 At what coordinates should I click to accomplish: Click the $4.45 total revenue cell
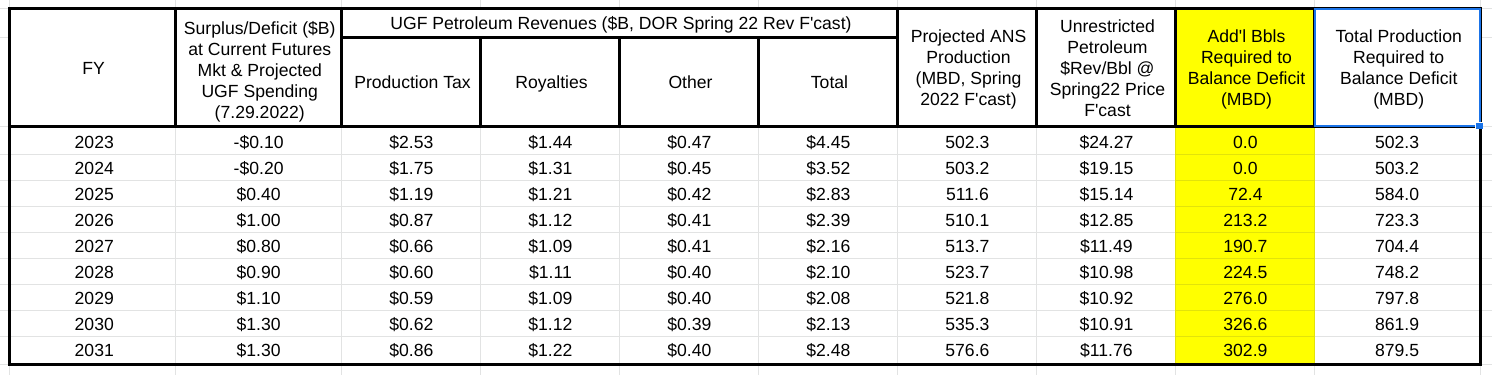click(828, 141)
